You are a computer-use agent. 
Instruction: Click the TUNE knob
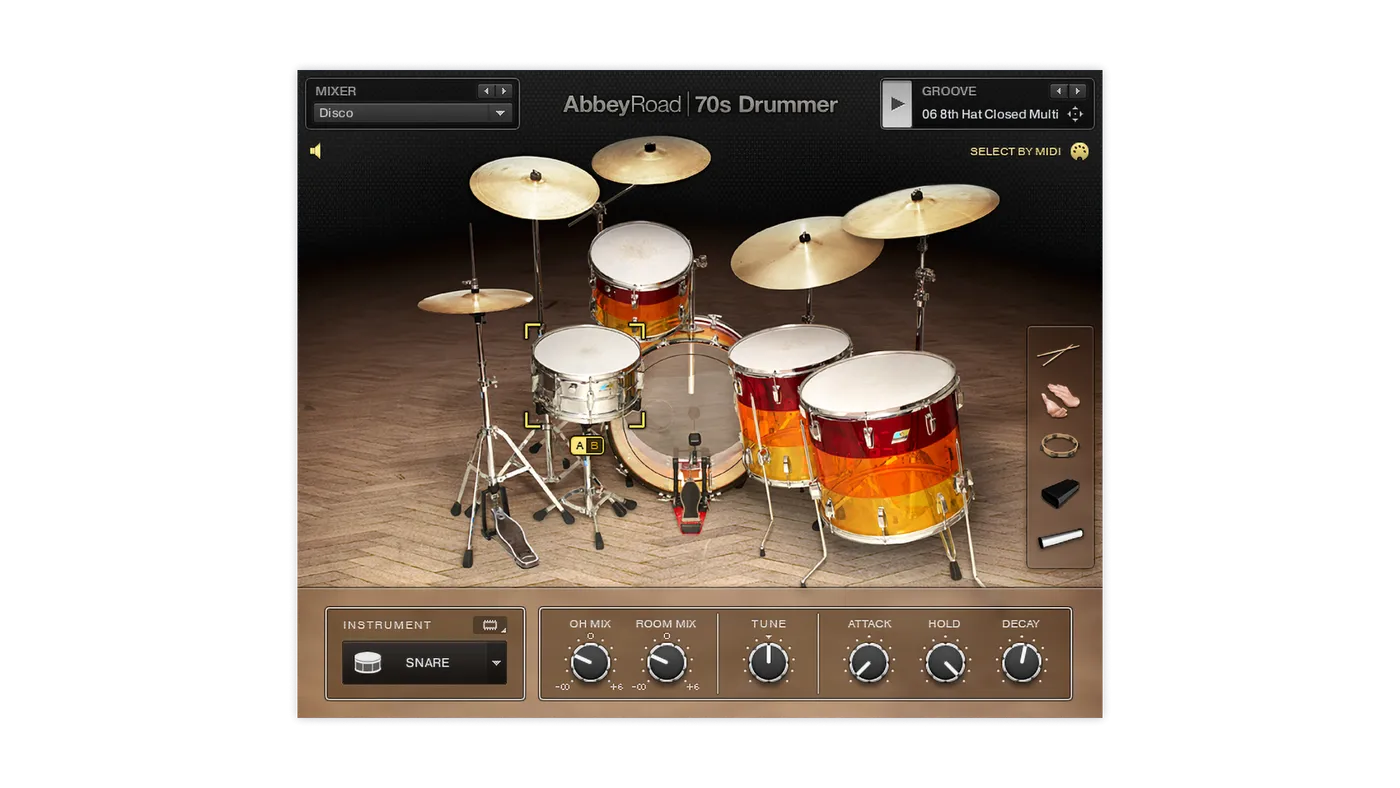click(768, 662)
